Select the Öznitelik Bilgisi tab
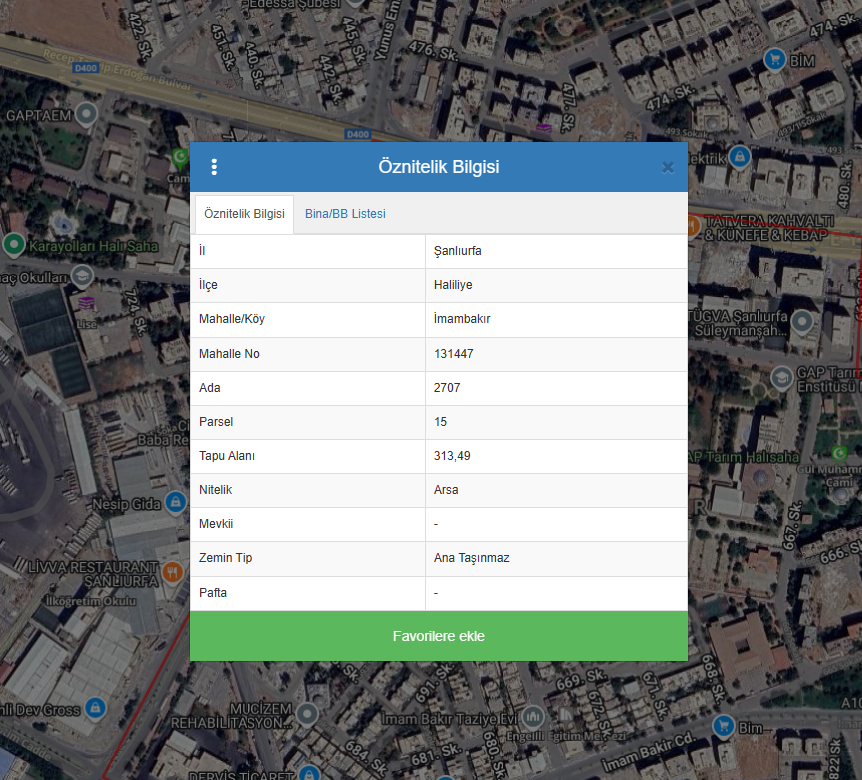Image resolution: width=862 pixels, height=780 pixels. click(244, 214)
